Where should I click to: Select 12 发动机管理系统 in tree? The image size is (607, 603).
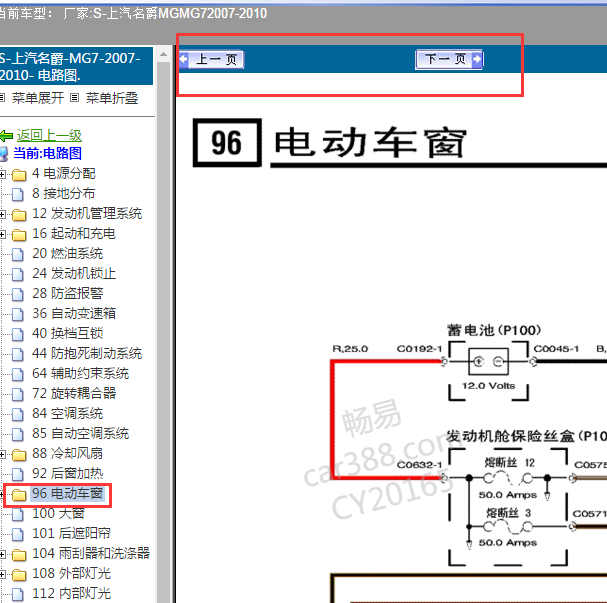(x=87, y=213)
